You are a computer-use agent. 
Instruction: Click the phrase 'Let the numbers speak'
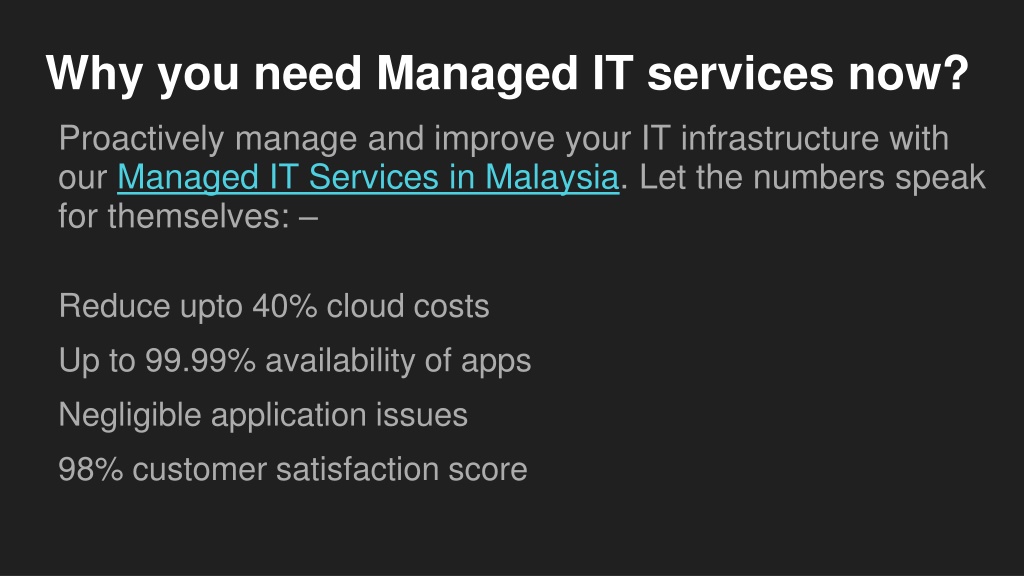click(812, 178)
